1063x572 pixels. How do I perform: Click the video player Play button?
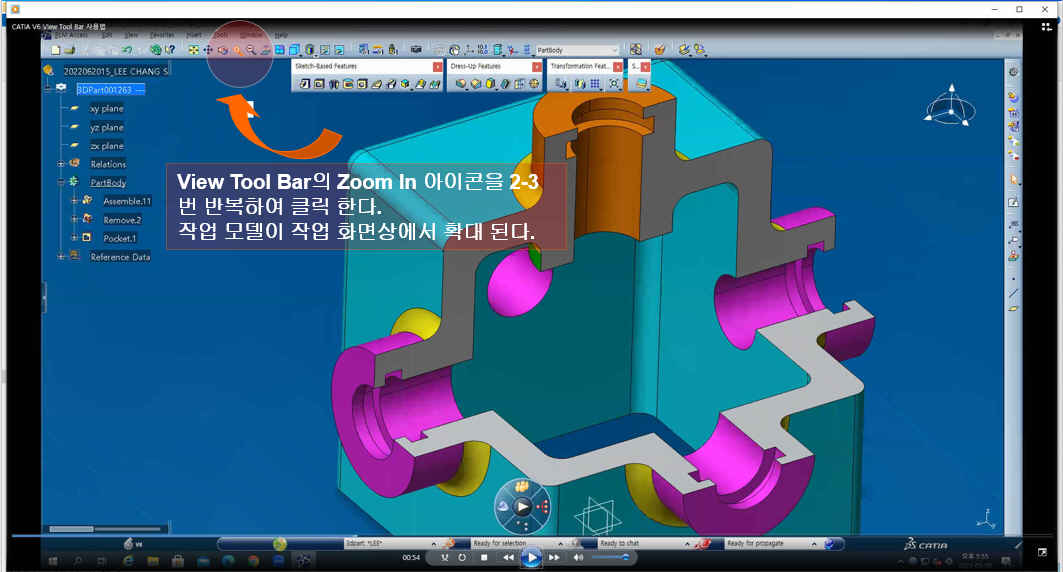(x=532, y=558)
